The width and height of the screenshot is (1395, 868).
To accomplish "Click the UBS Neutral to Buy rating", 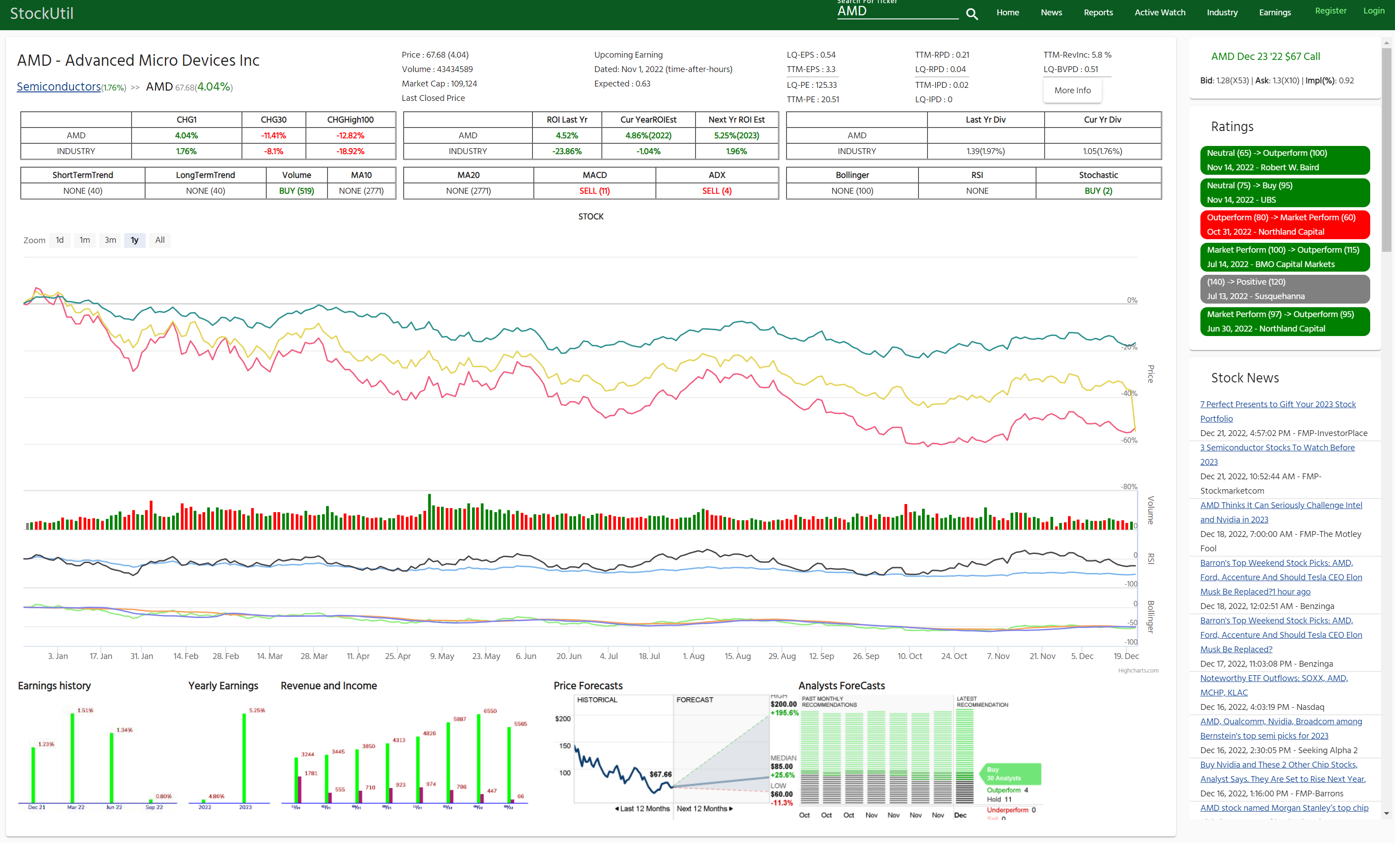I will coord(1285,193).
